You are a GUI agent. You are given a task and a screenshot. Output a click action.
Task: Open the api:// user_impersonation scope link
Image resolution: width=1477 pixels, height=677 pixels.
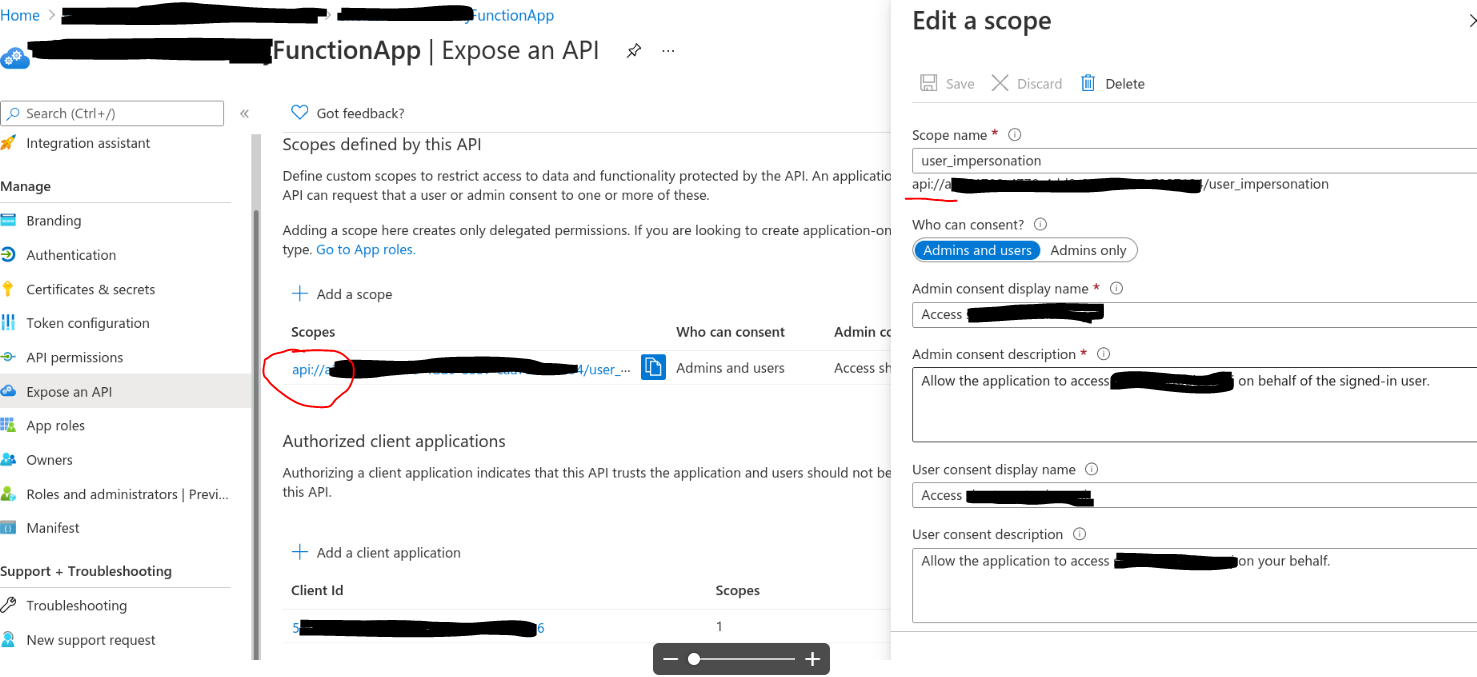[461, 369]
